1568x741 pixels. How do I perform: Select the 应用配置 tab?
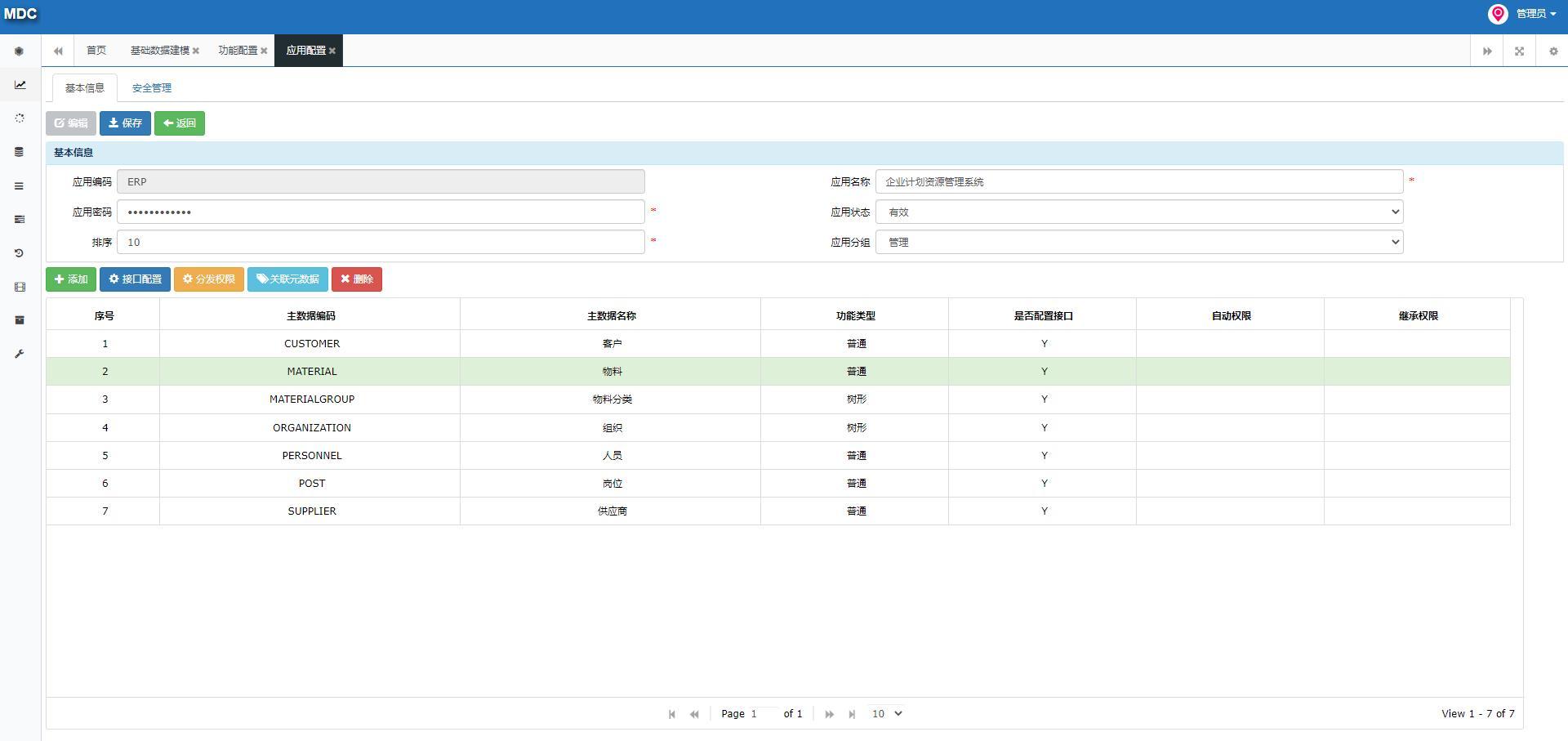(305, 51)
